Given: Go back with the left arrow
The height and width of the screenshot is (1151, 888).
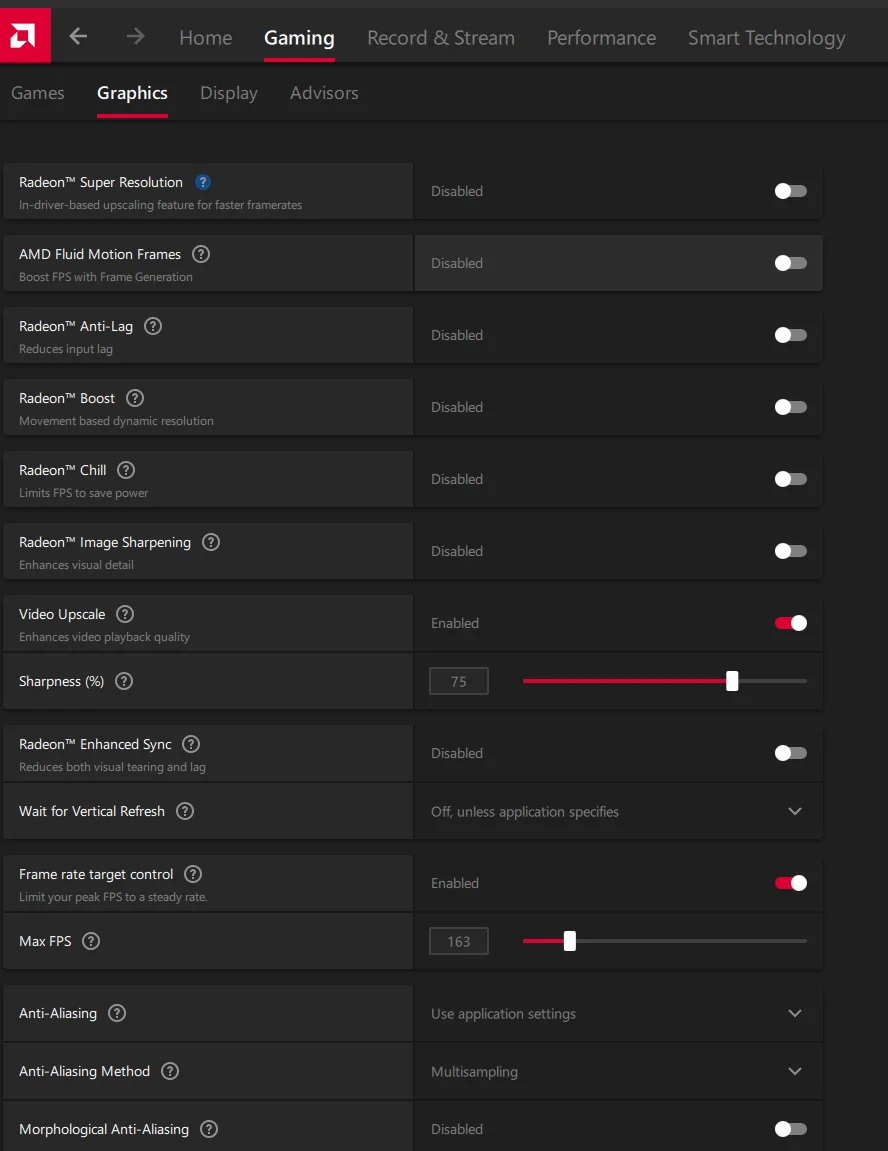Looking at the screenshot, I should (x=78, y=36).
